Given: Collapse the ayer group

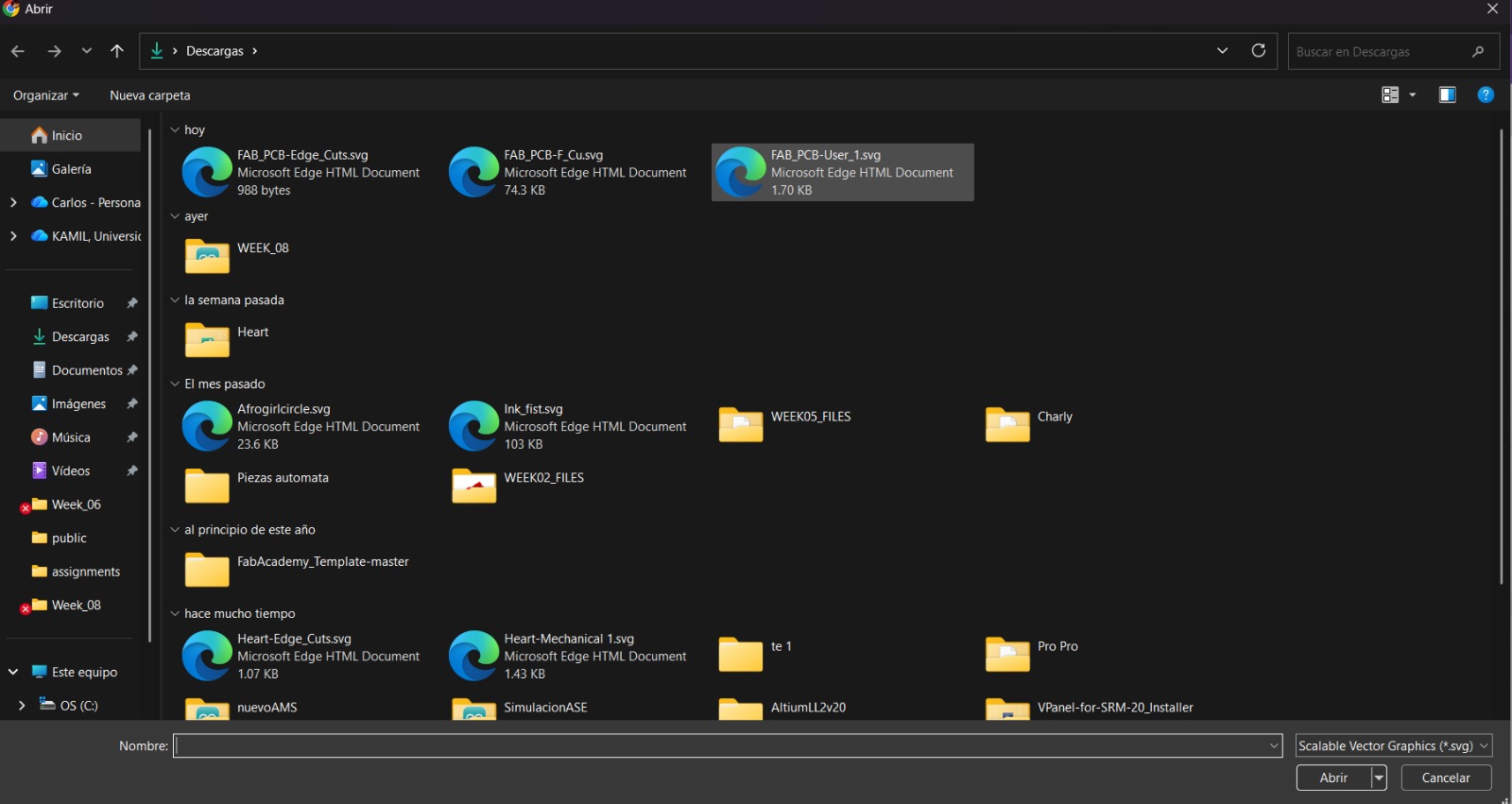Looking at the screenshot, I should (175, 216).
